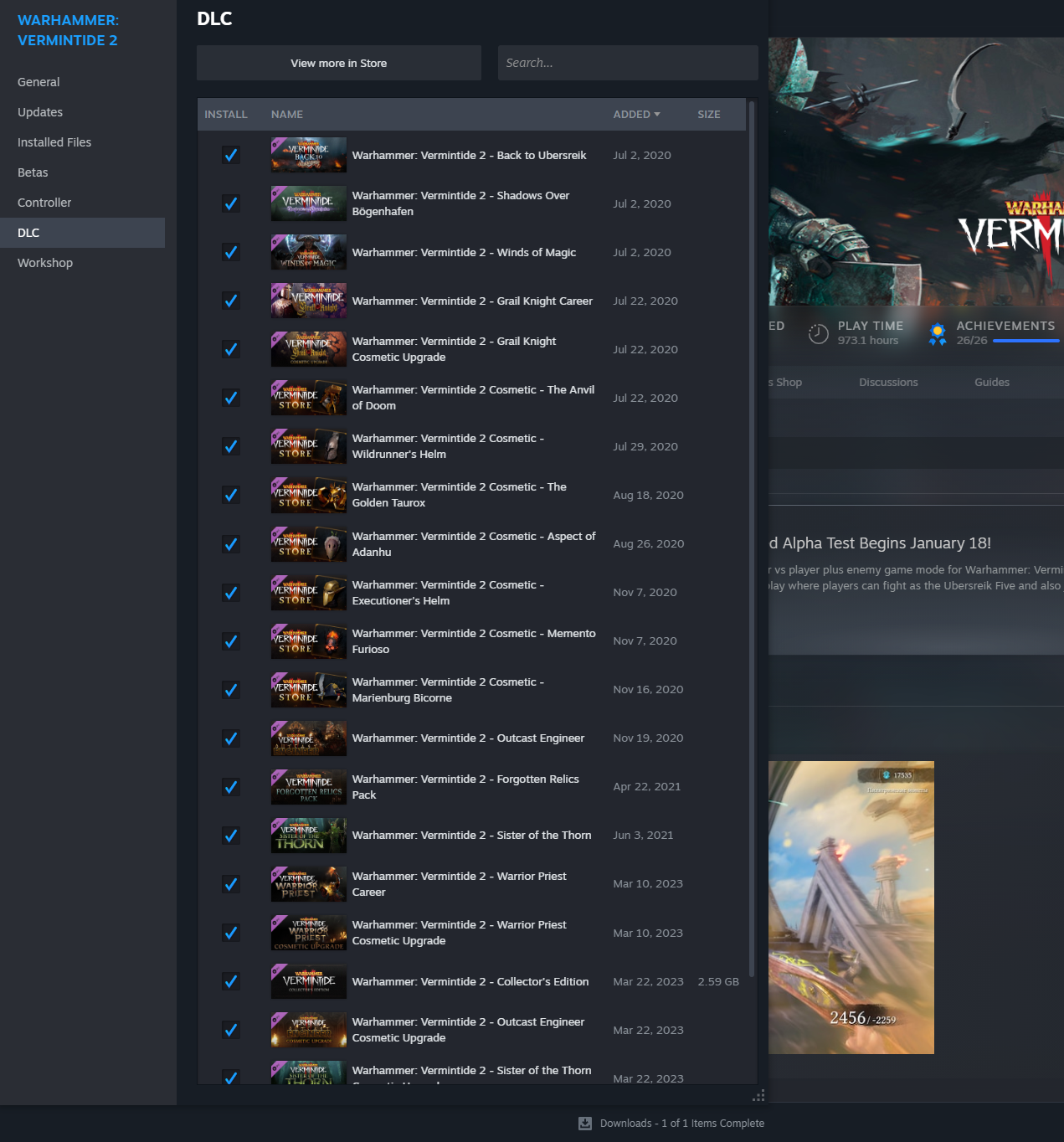Click the achievements progress bar
The image size is (1064, 1142).
[1026, 341]
